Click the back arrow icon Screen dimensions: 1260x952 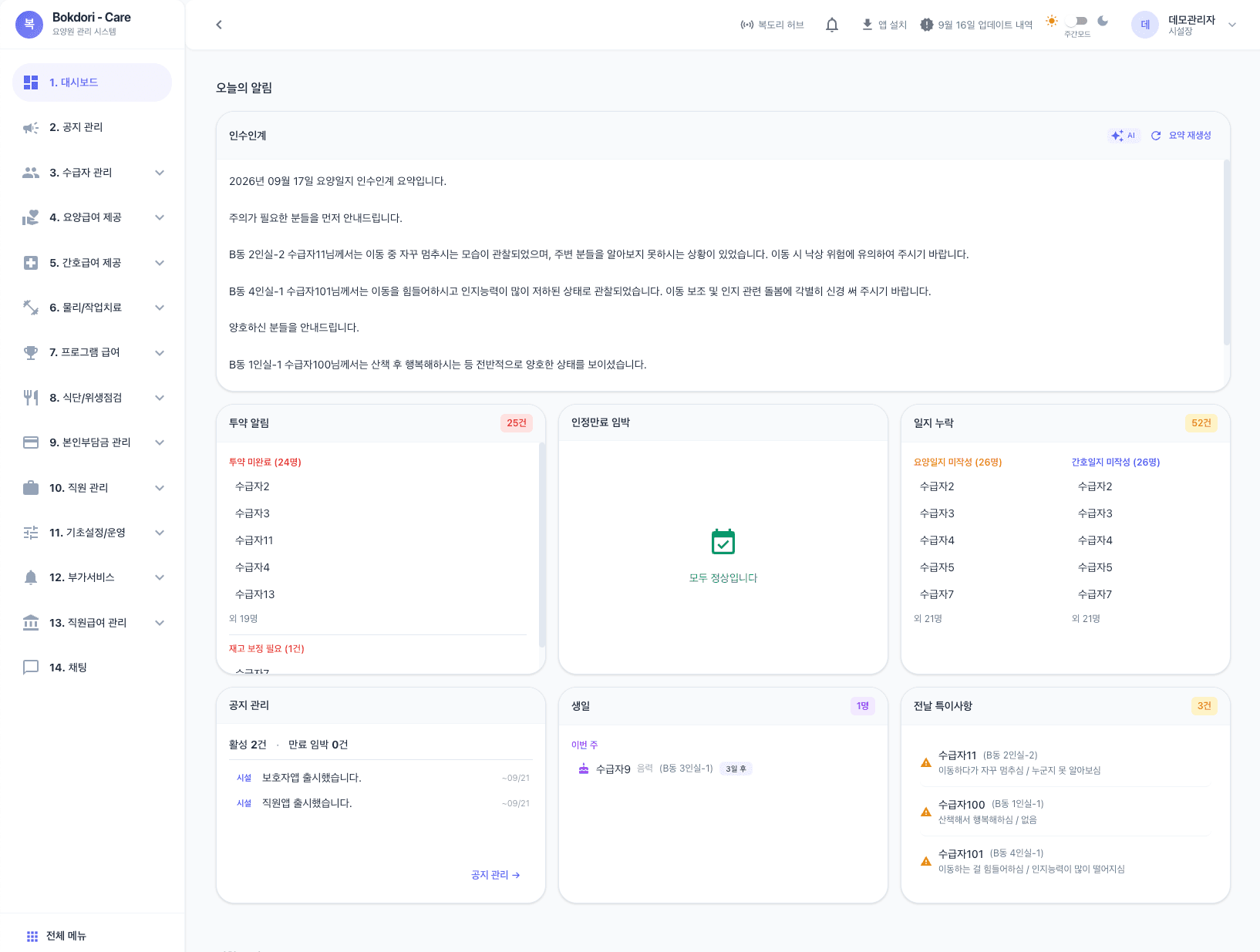click(219, 25)
